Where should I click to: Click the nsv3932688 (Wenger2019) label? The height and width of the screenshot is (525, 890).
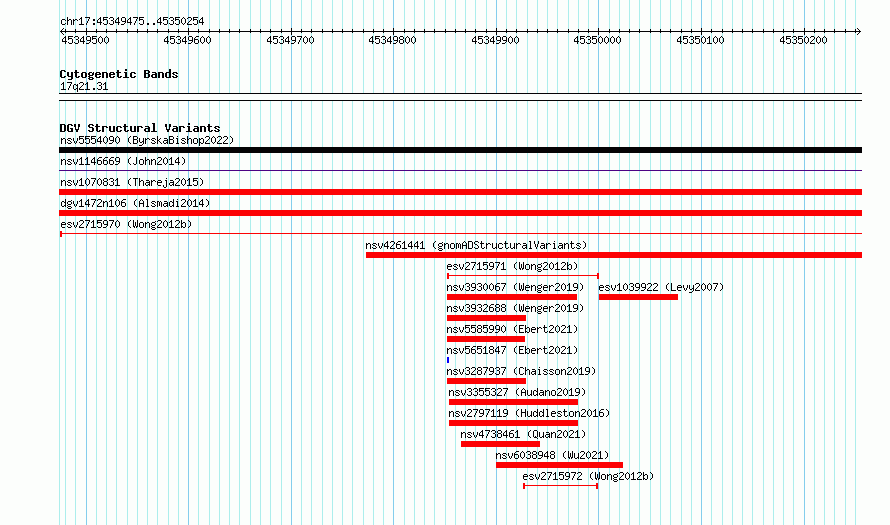tap(515, 308)
